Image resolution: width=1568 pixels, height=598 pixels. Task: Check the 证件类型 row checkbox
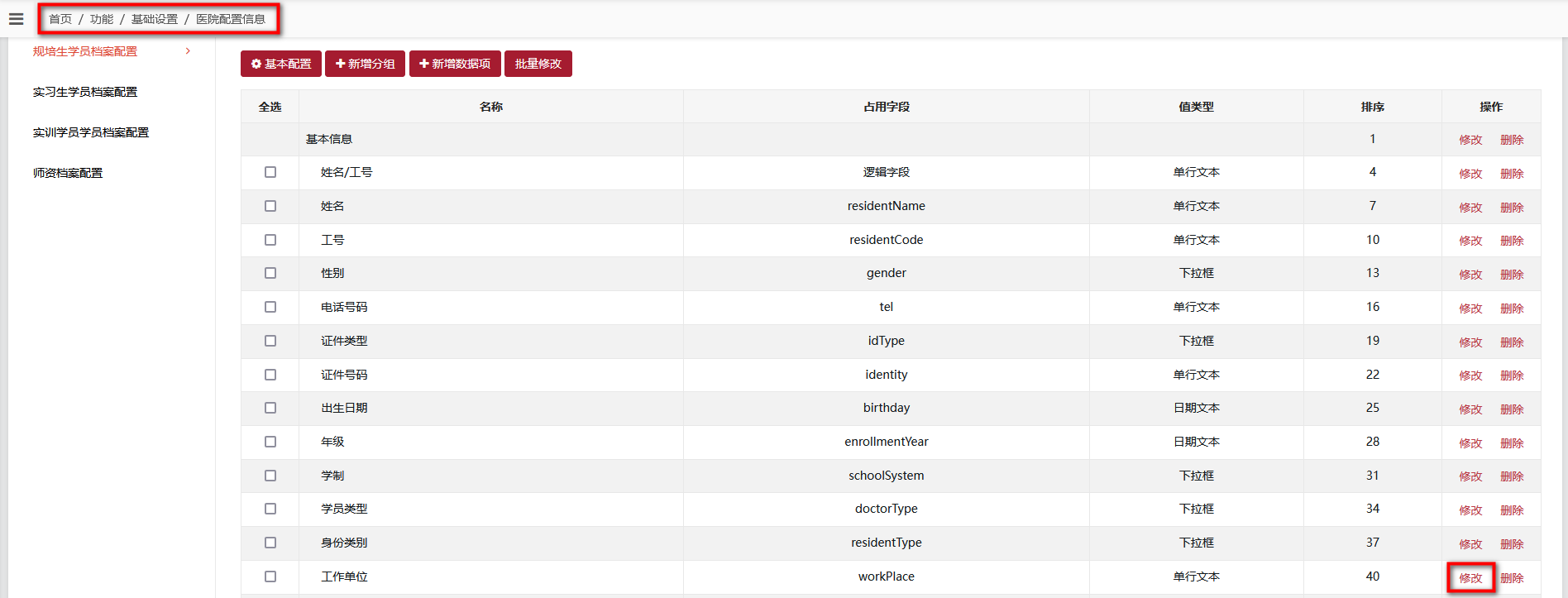[x=270, y=341]
